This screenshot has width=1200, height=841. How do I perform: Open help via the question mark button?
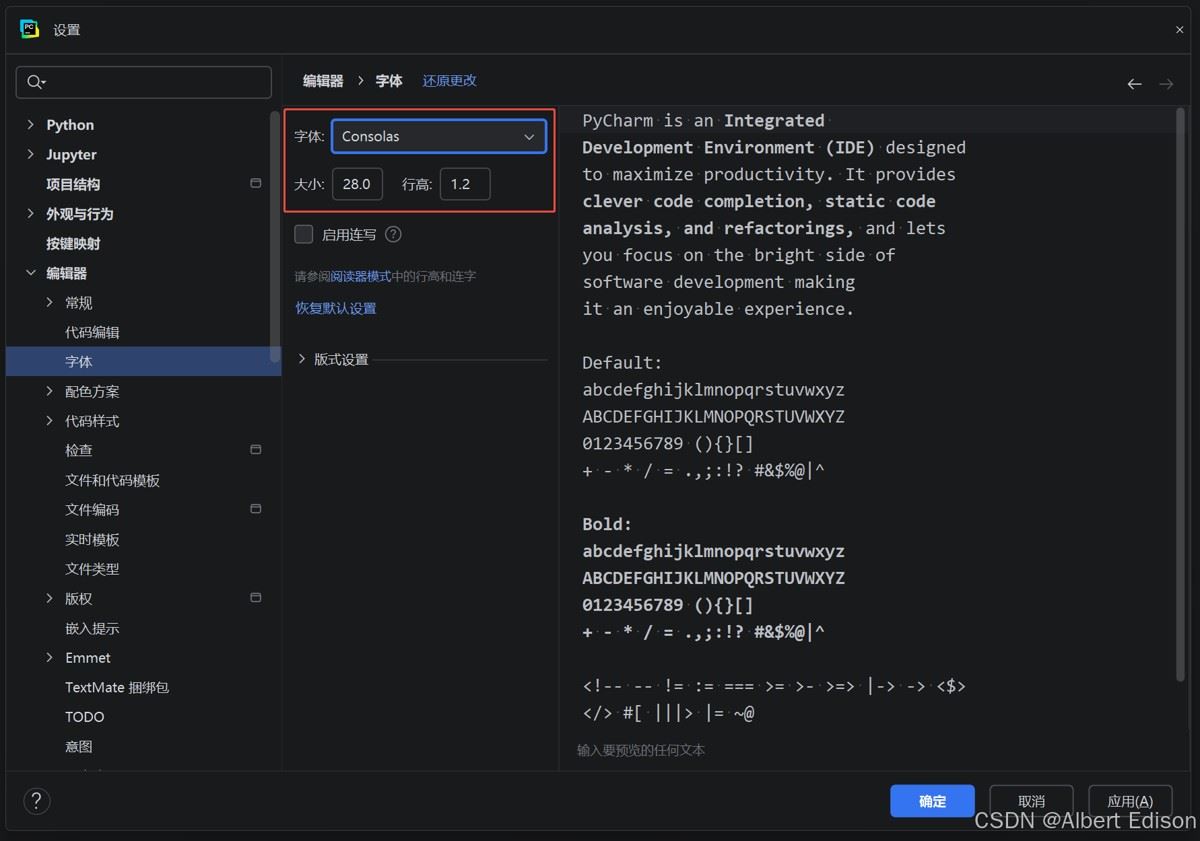coord(36,801)
